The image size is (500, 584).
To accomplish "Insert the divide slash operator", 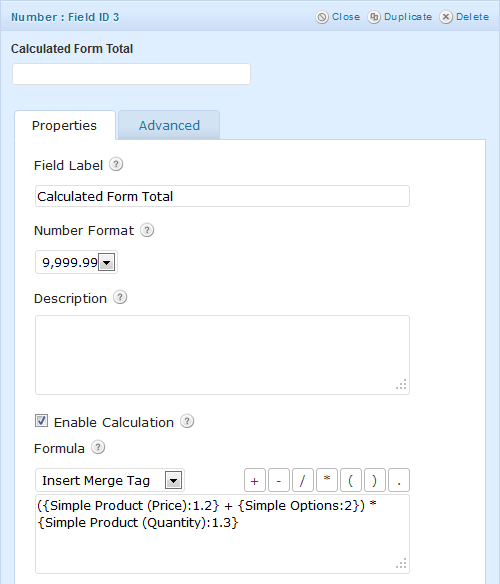I will (x=303, y=480).
